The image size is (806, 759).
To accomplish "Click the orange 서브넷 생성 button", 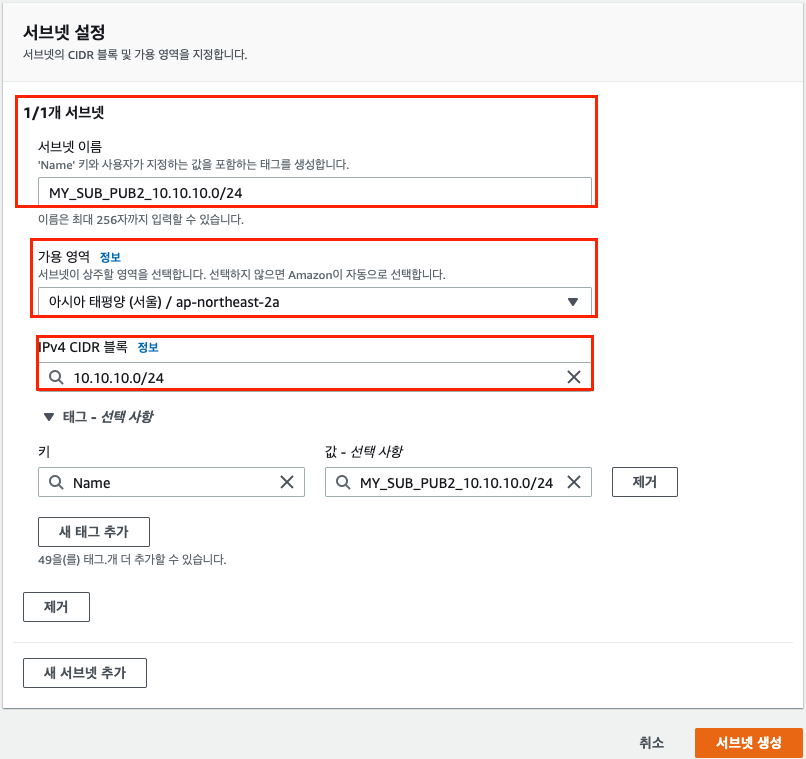I will (x=748, y=743).
